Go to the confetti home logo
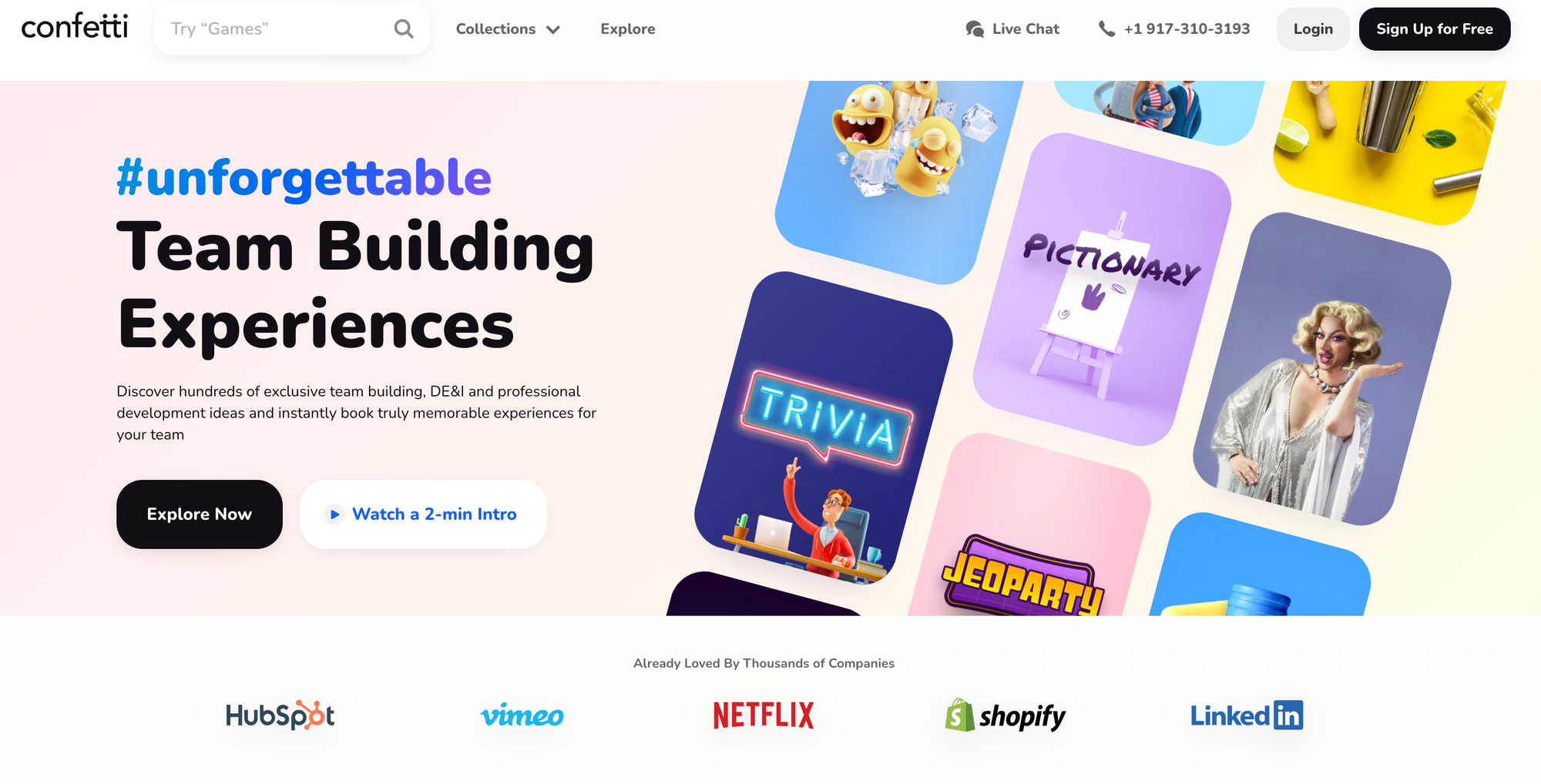Viewport: 1541px width, 784px height. [x=75, y=27]
